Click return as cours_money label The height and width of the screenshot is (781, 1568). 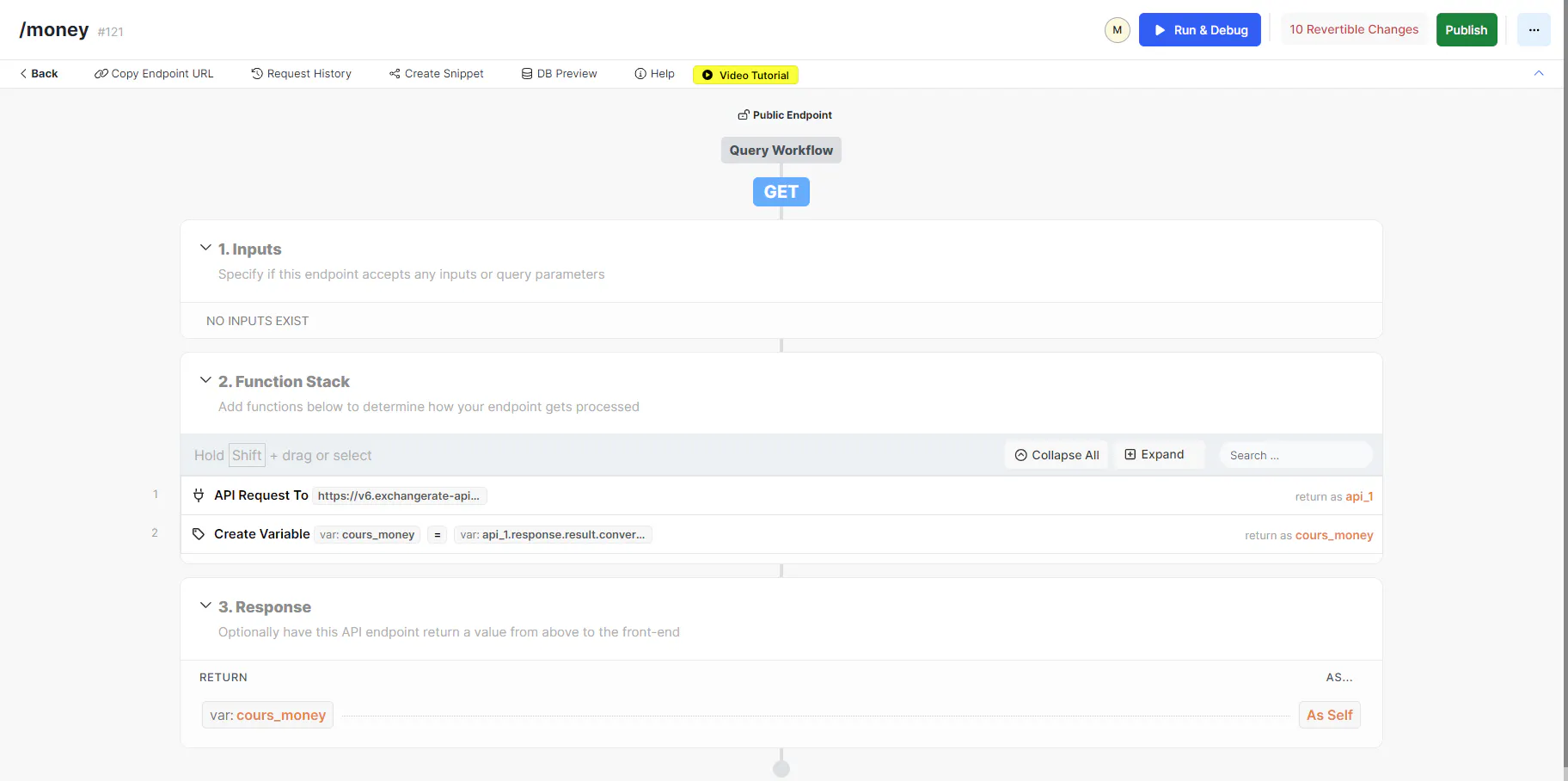point(1308,535)
